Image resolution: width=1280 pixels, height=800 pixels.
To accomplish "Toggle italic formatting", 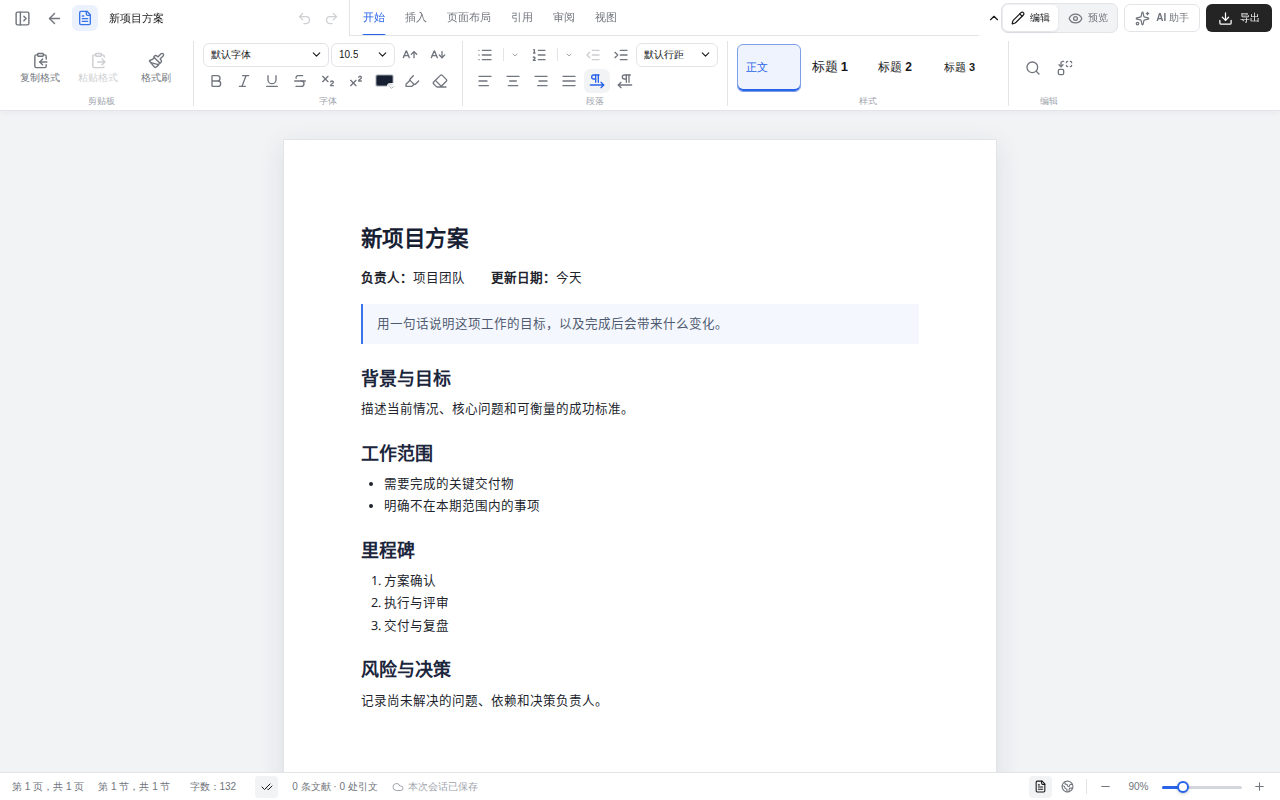I will (244, 82).
